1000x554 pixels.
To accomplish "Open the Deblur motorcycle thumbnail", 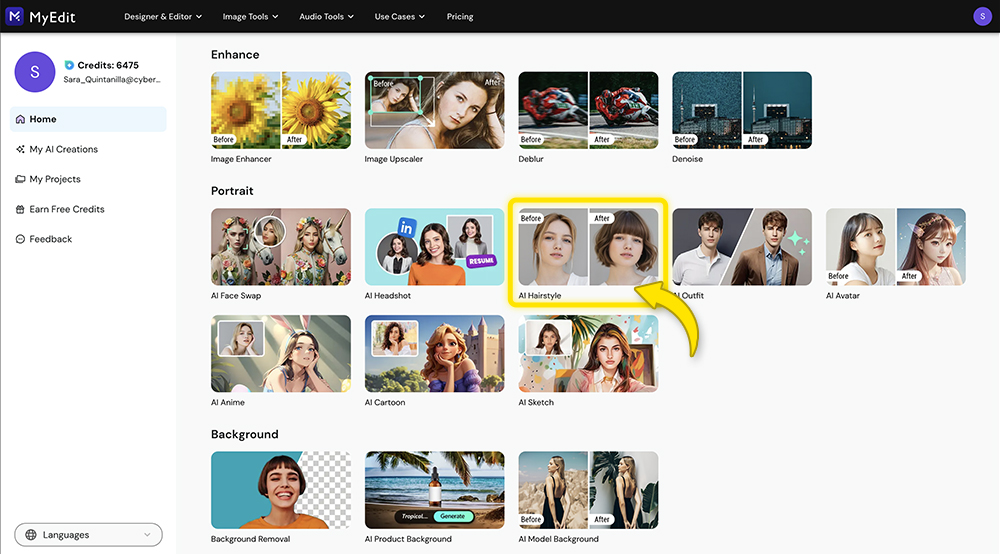I will coord(588,110).
